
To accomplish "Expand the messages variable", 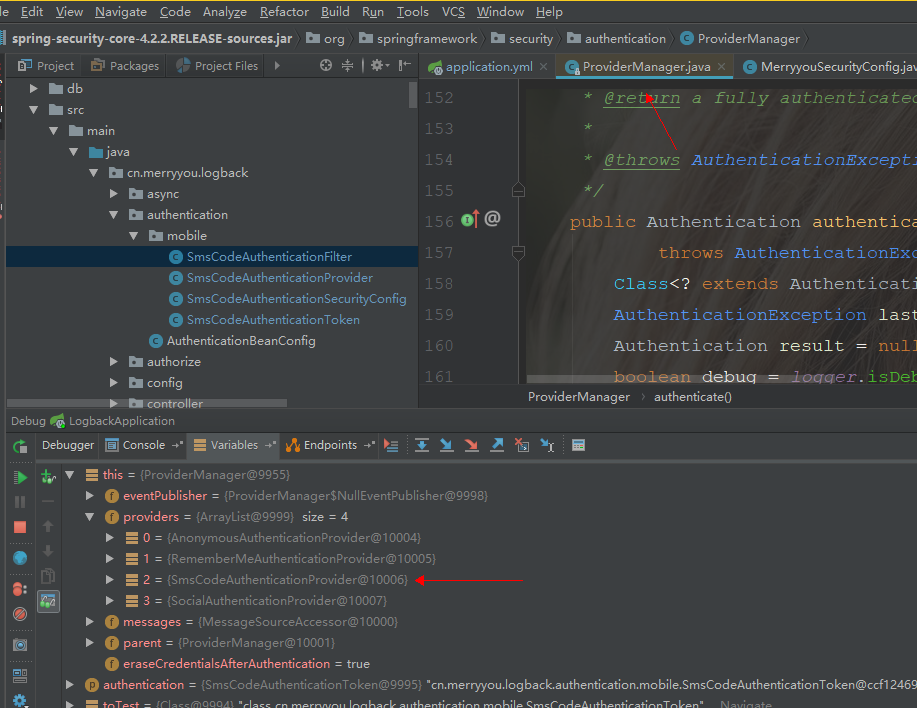I will tap(89, 621).
